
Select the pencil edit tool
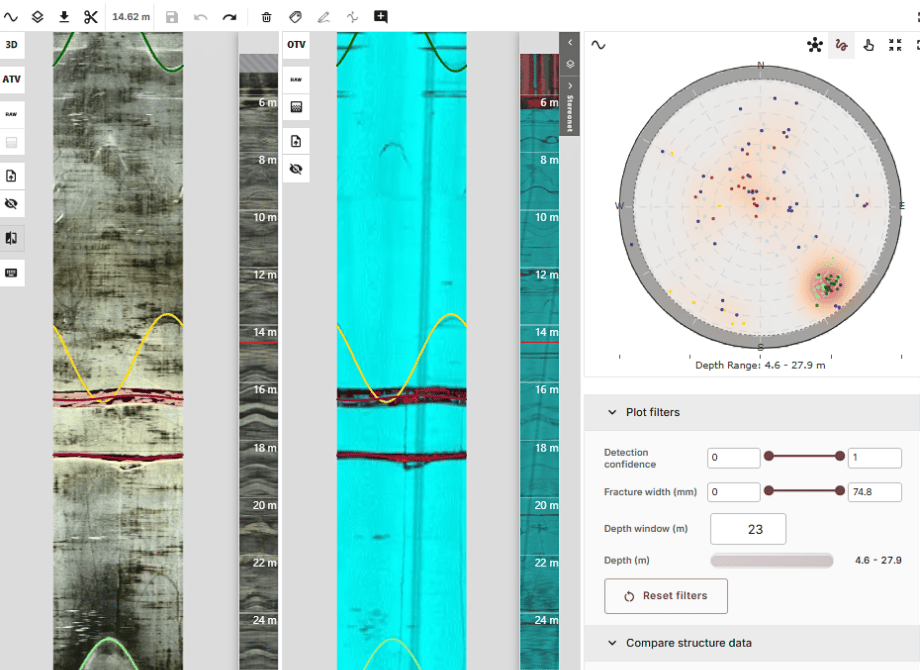pos(323,17)
